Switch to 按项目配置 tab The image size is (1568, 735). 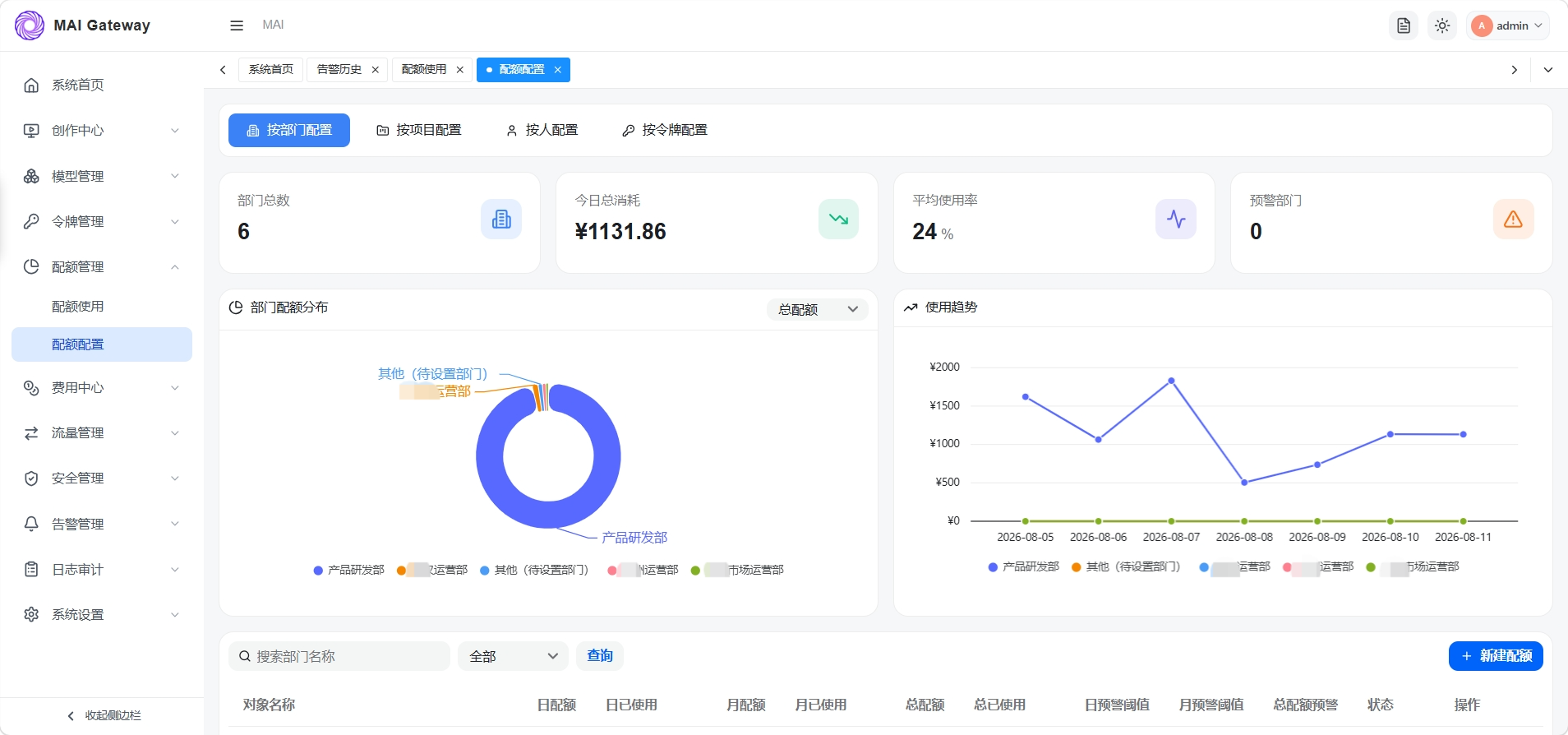419,130
